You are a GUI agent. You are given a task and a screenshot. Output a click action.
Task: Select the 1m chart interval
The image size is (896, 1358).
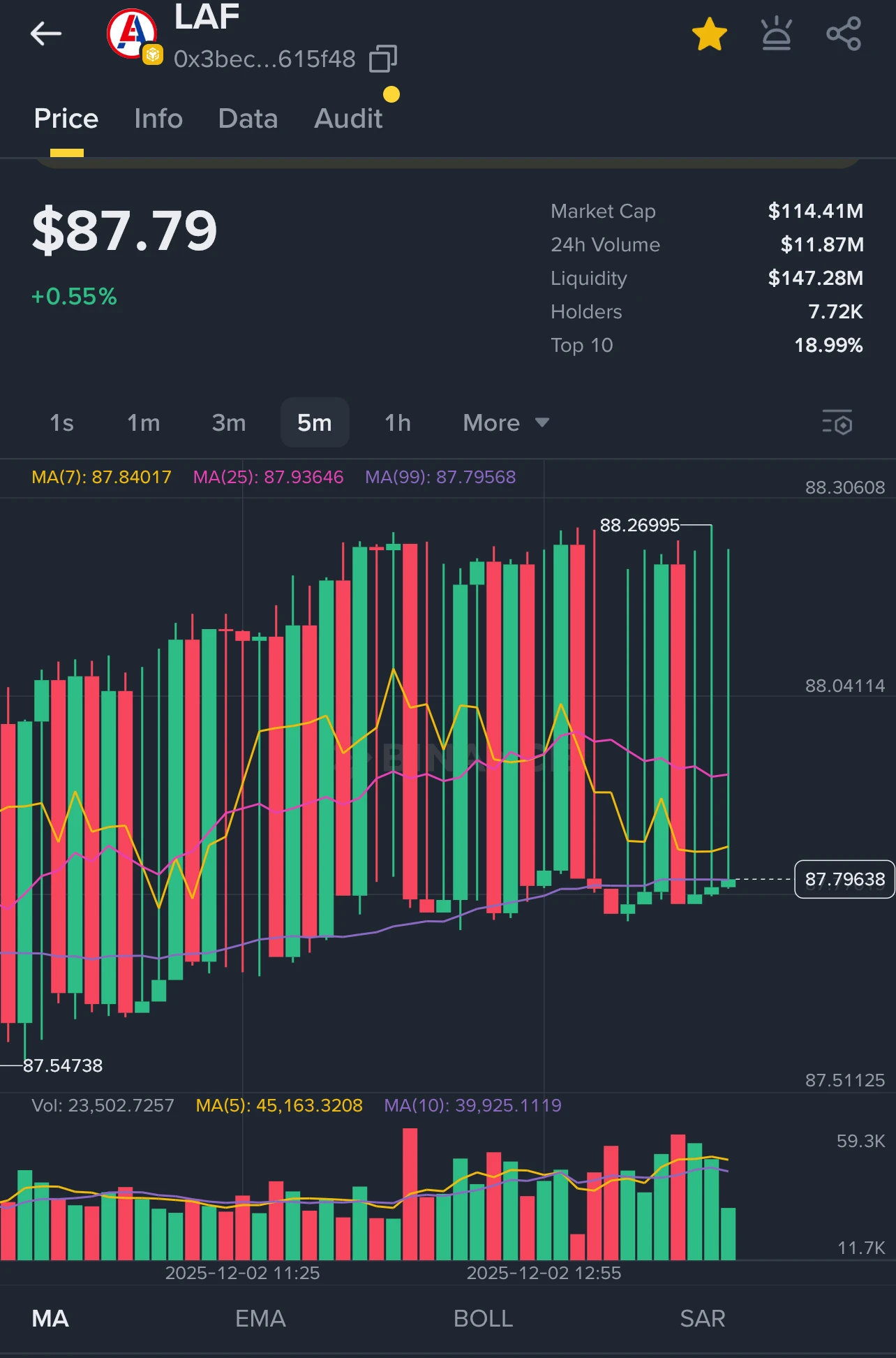(143, 423)
